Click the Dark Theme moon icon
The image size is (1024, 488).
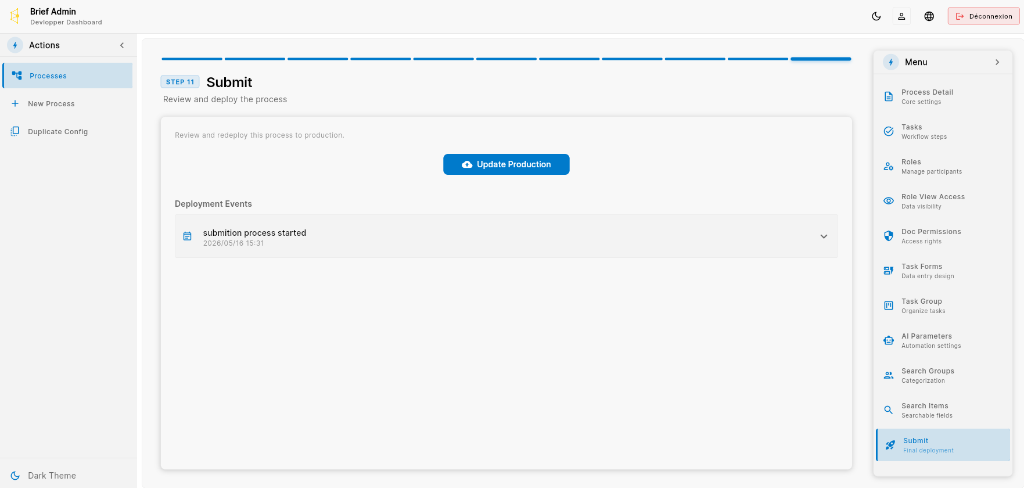[15, 476]
